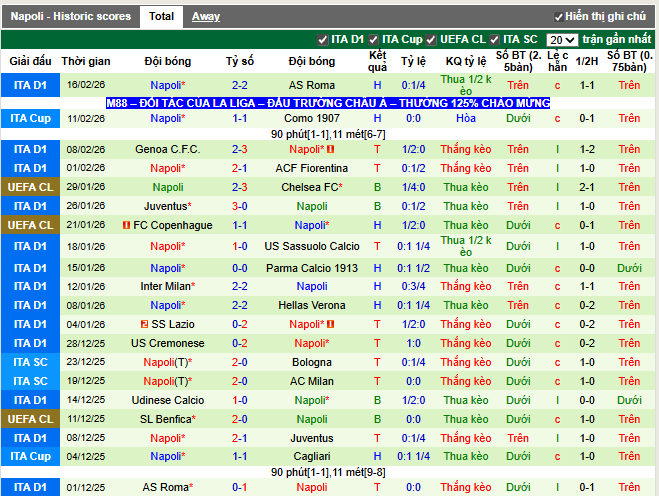This screenshot has height=496, width=659.
Task: Toggle the ITA D1 league filter checkbox
Action: [322, 40]
